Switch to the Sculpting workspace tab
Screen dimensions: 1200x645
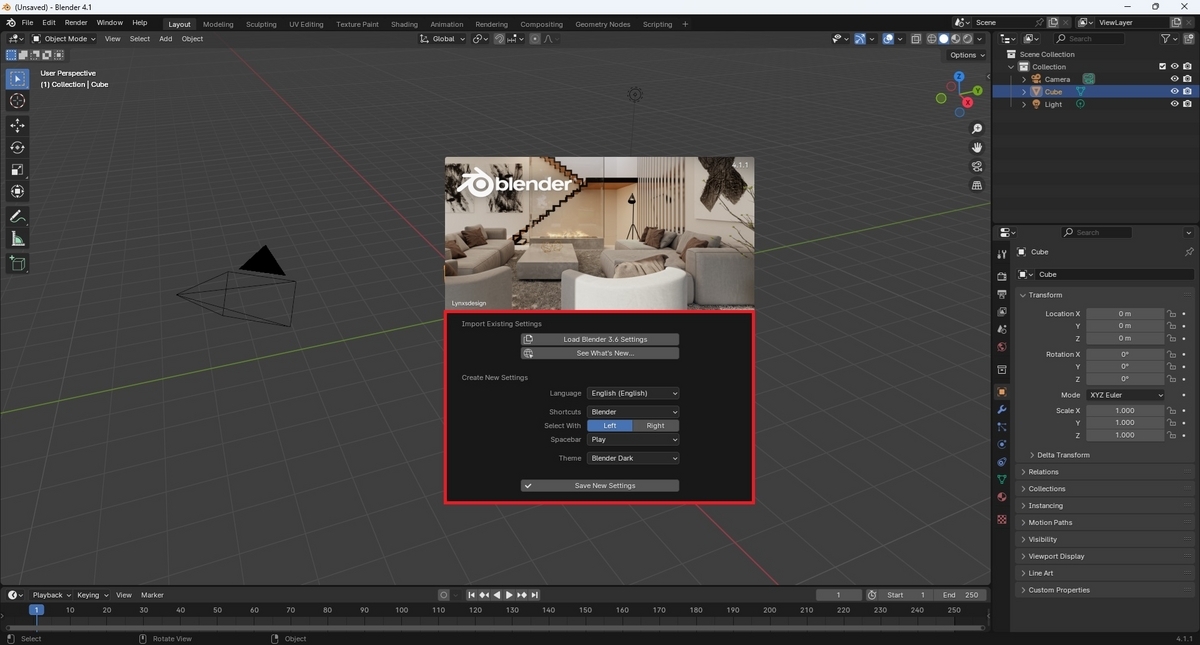pos(261,24)
